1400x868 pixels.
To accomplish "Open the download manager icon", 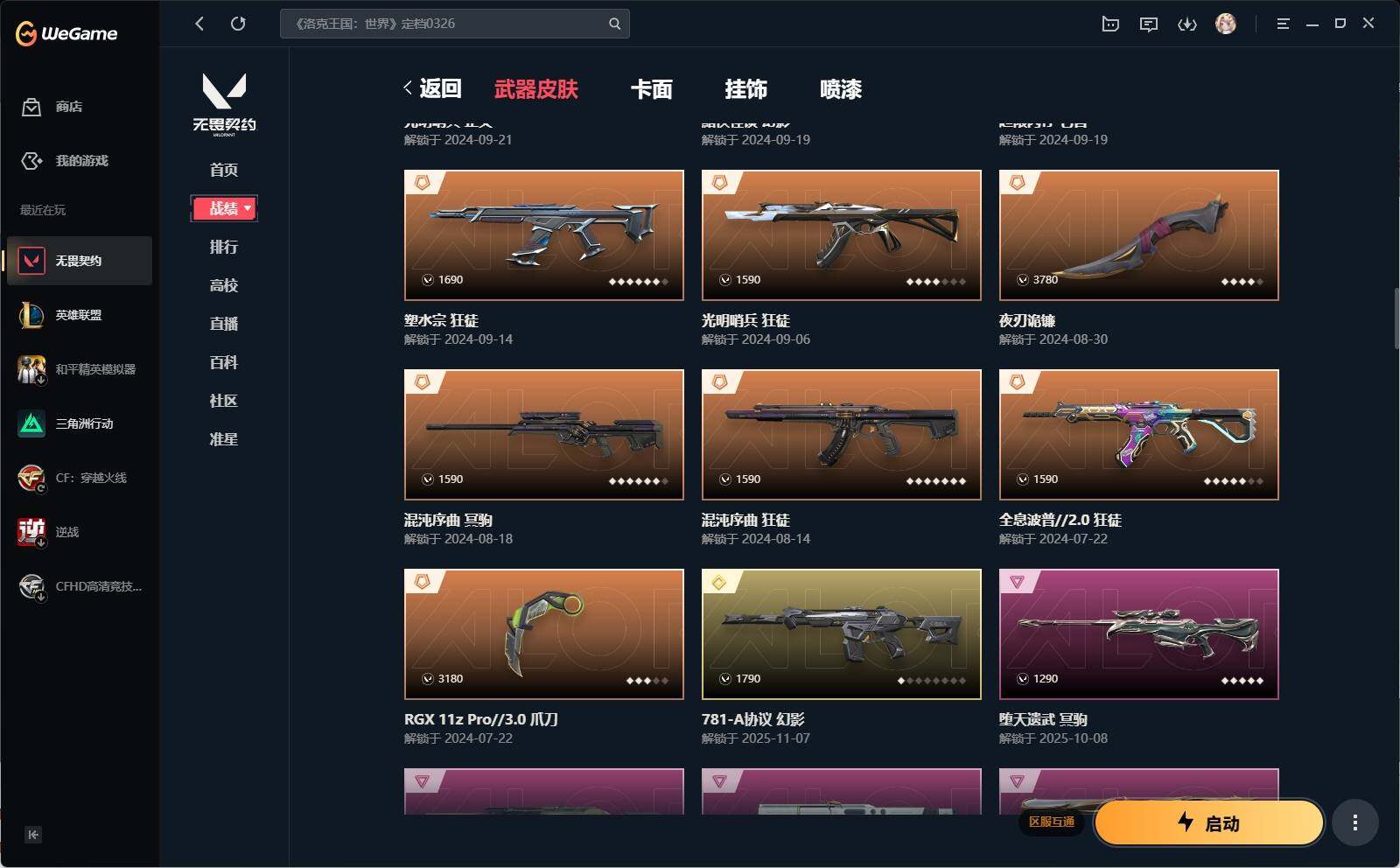I will pos(1187,24).
